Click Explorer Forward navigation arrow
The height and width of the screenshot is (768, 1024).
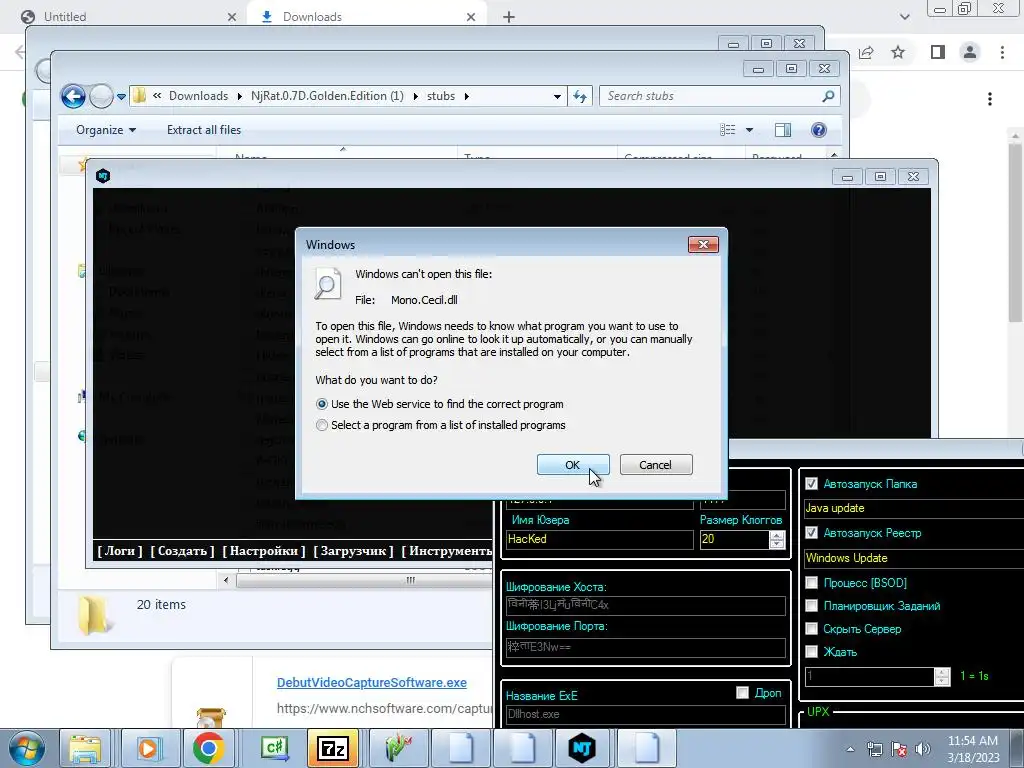click(101, 97)
